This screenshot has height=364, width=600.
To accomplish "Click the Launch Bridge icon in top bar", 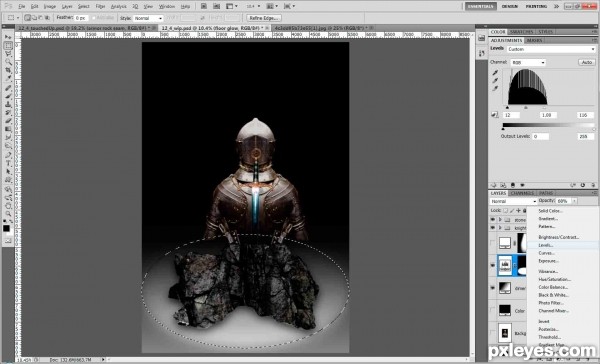I will click(204, 6).
